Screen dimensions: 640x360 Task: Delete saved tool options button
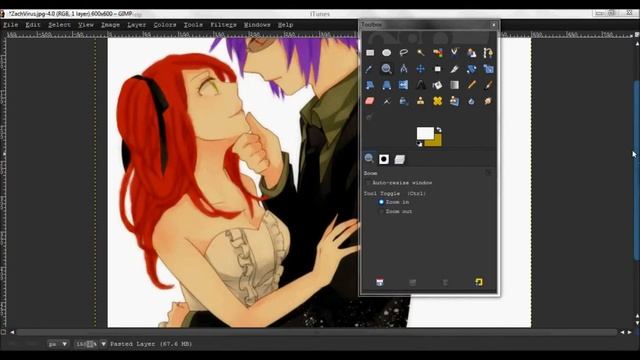pyautogui.click(x=445, y=282)
